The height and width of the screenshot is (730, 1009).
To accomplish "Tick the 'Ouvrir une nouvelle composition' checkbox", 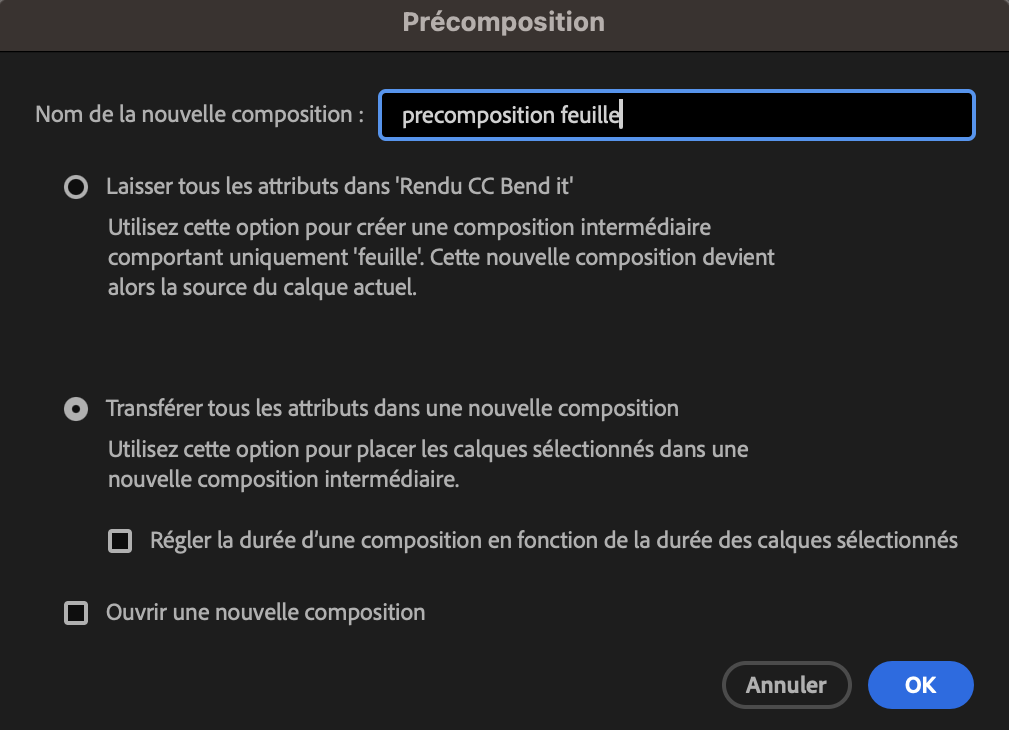I will (76, 613).
